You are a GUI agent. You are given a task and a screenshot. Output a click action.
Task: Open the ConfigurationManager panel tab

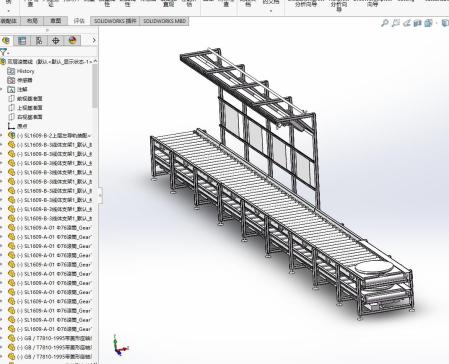39,41
